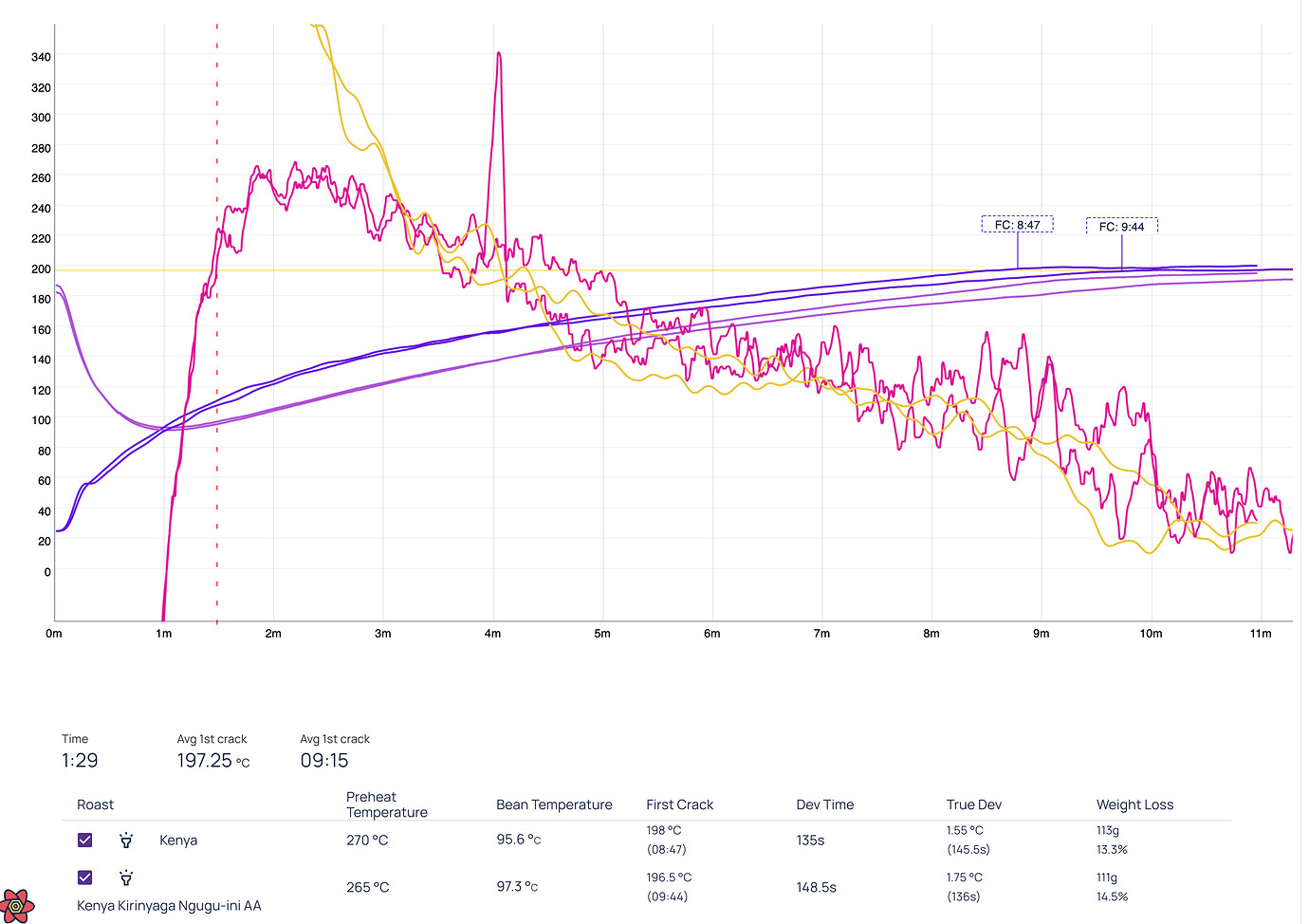Click the Bean Temperature column header
Viewport: 1309px width, 924px height.
tap(554, 804)
